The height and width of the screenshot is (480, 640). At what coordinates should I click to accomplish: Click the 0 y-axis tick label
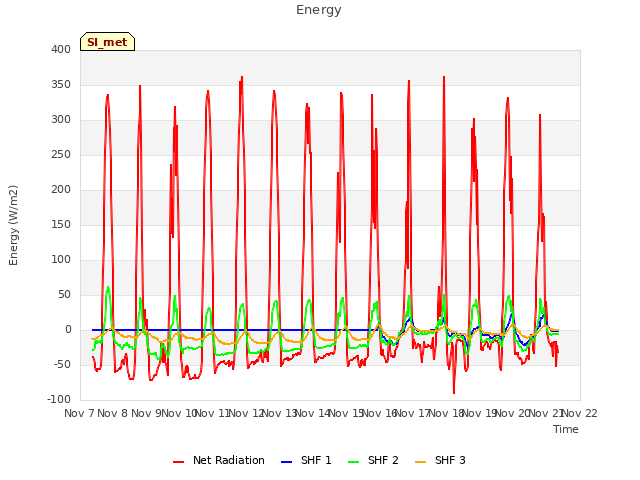[x=68, y=330]
